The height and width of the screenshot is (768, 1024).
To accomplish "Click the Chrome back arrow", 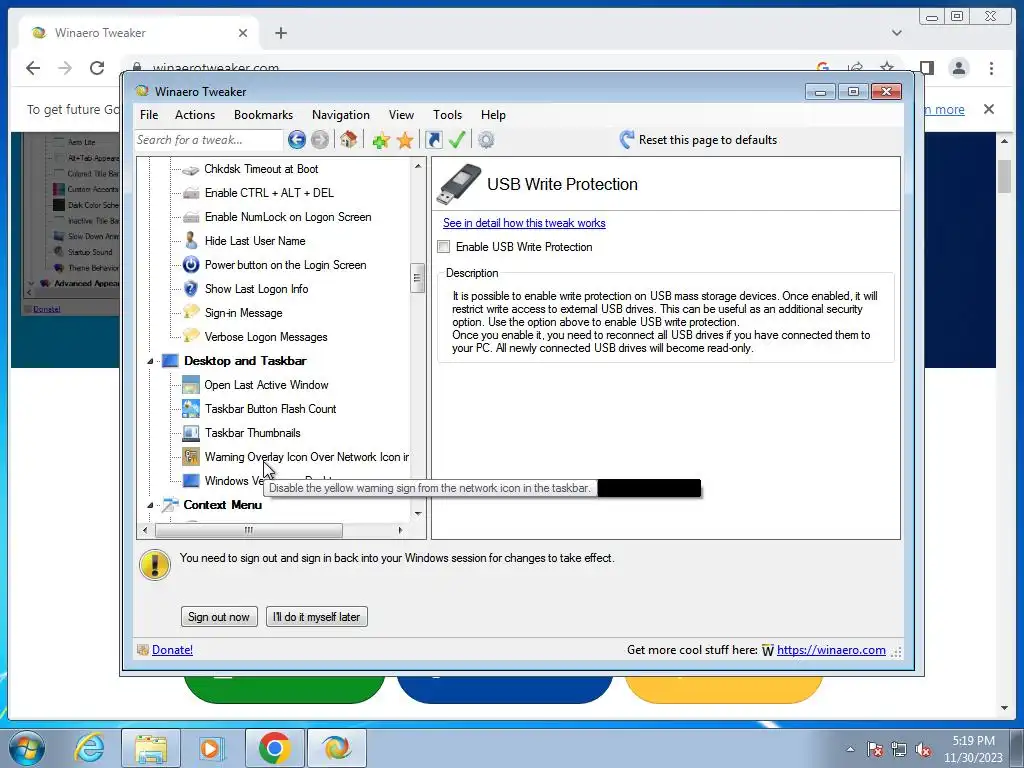I will 33,68.
